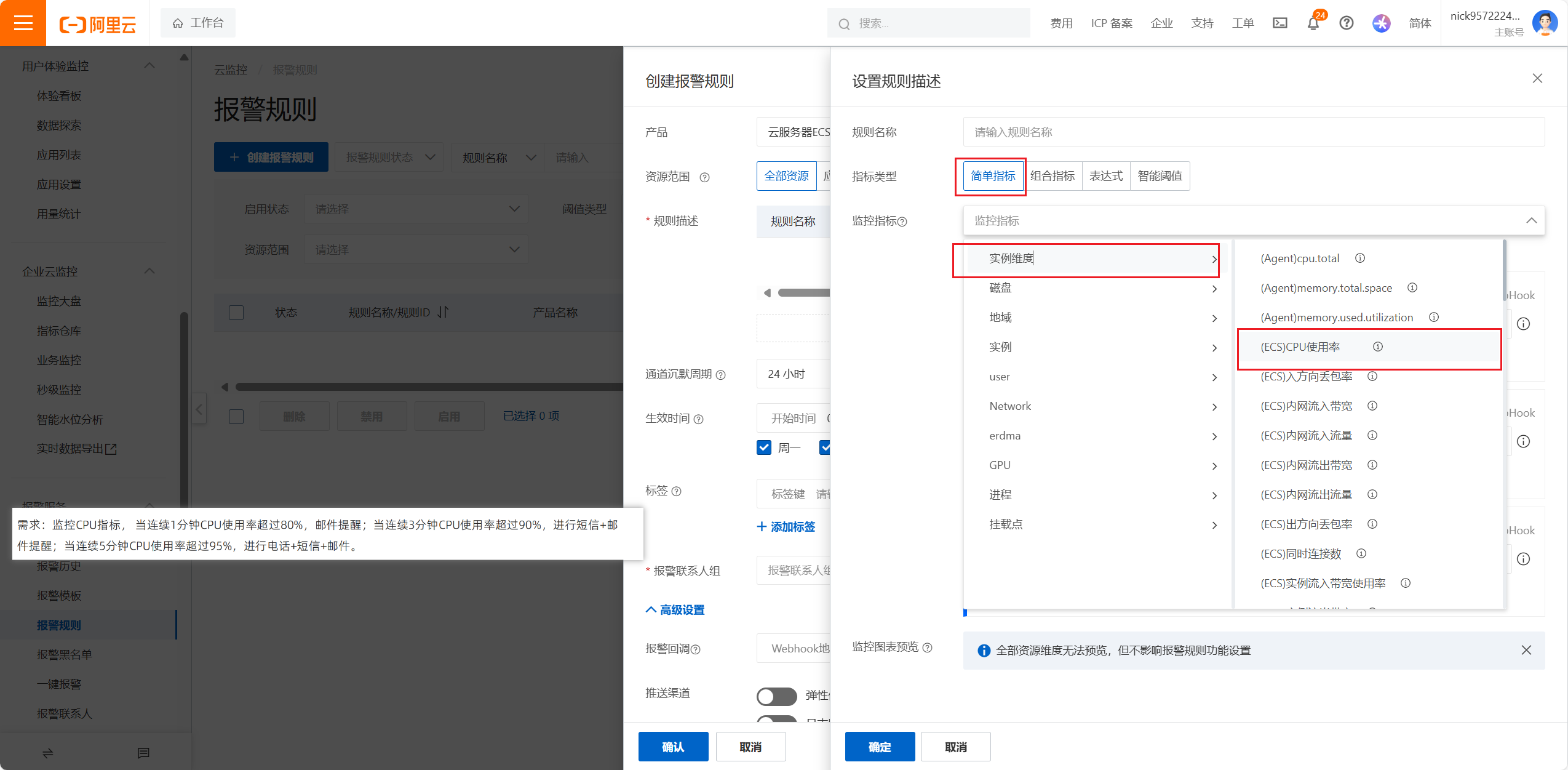1568x770 pixels.
Task: Click the 规则名称 input field
Action: [x=1253, y=132]
